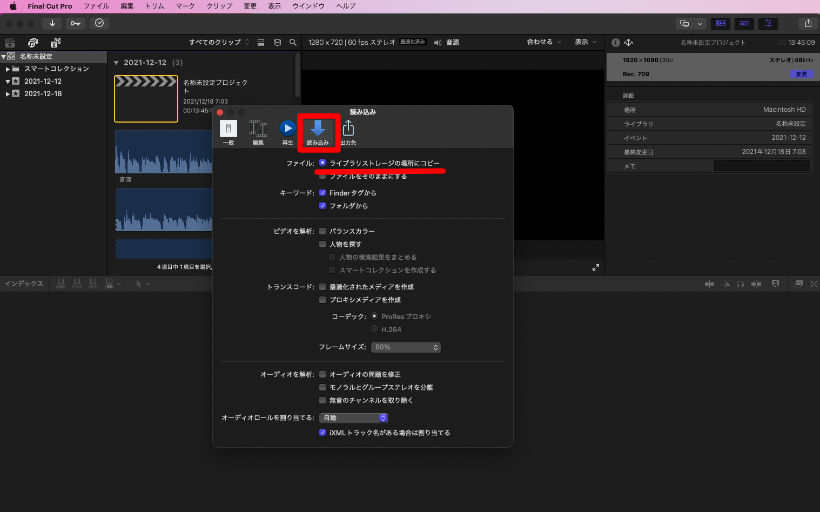The width and height of the screenshot is (820, 512).
Task: Enable create optimized media checkbox
Action: click(322, 287)
